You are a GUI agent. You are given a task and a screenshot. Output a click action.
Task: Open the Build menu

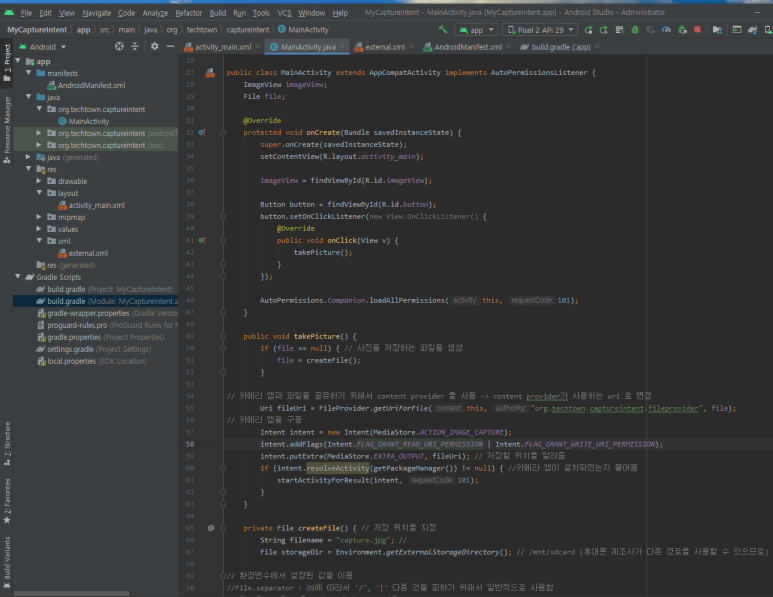tap(217, 13)
